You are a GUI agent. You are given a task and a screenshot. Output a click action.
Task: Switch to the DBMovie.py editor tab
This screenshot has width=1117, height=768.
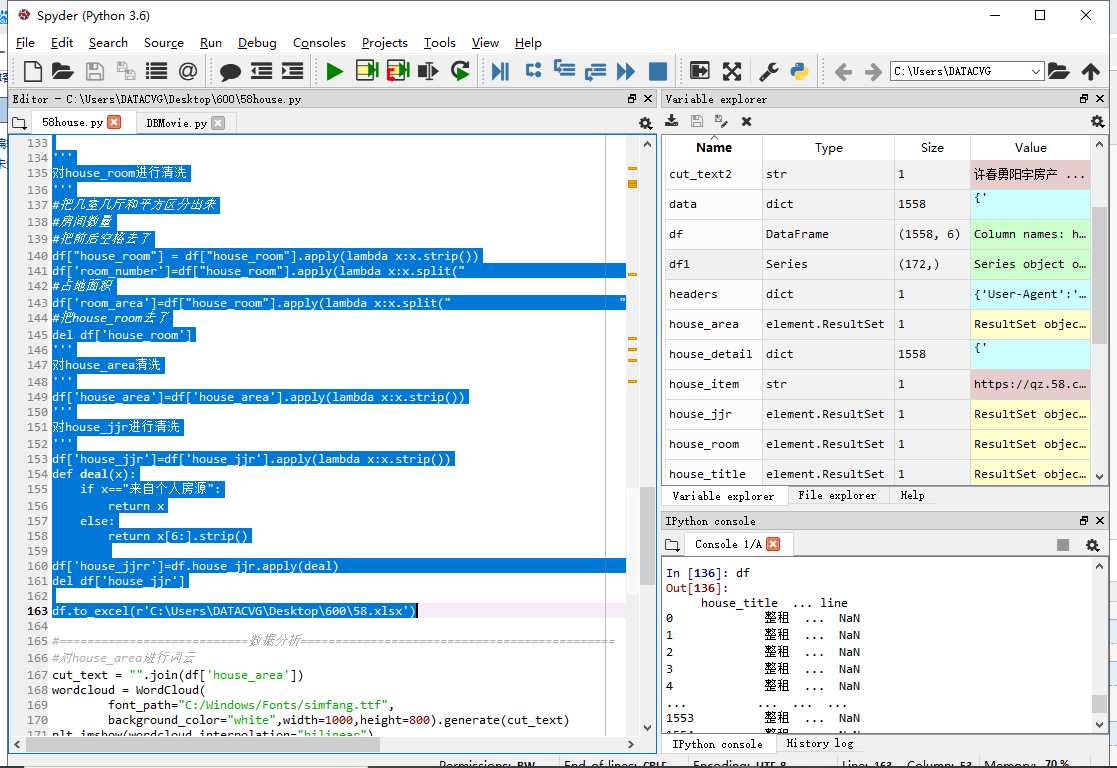[x=176, y=123]
